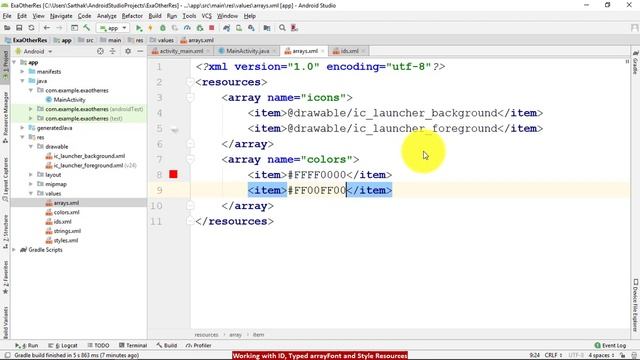Click the hammer Make Project icon
The height and width of the screenshot is (360, 640).
tap(87, 28)
